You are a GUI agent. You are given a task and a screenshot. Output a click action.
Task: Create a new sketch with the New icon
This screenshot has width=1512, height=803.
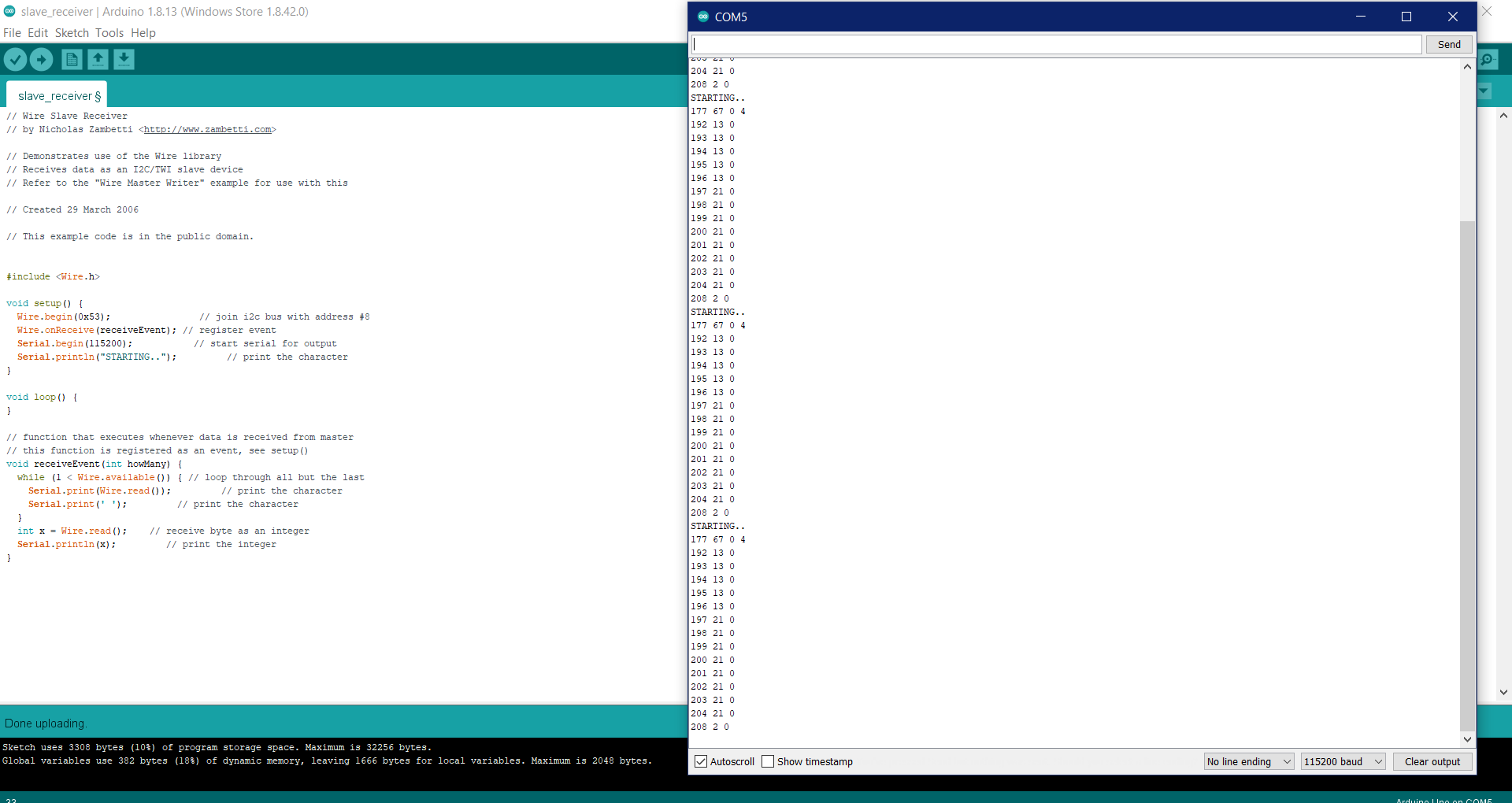[x=72, y=59]
